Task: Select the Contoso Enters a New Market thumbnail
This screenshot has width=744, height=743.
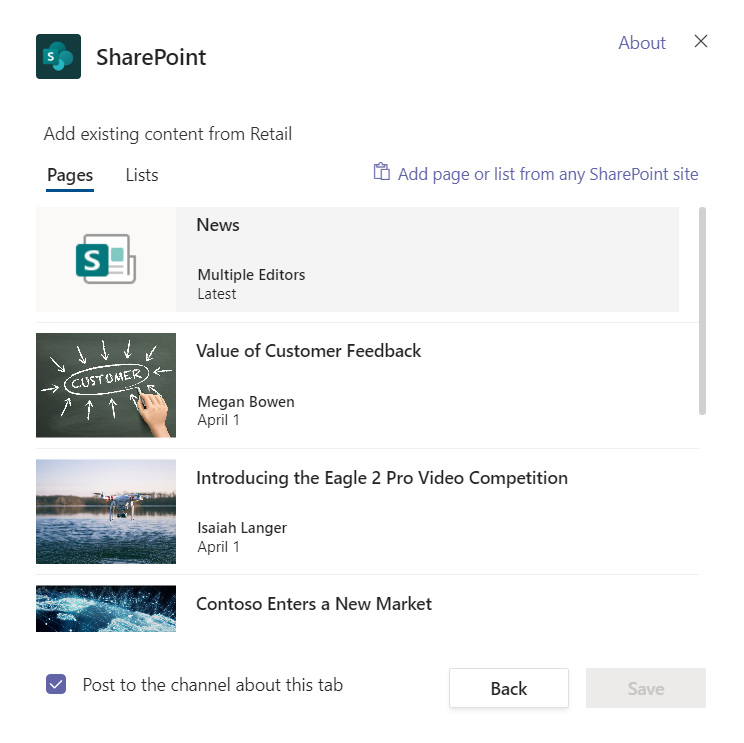Action: pyautogui.click(x=106, y=609)
